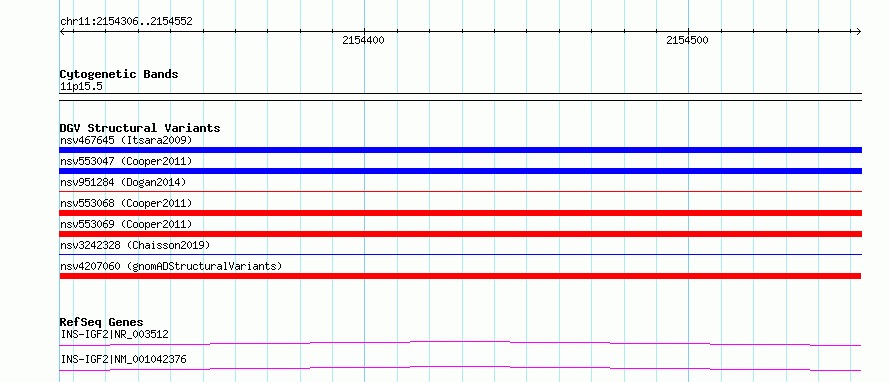Open the INS-IGF2|NR_003512 transcript label
Image resolution: width=890 pixels, height=382 pixels.
[x=114, y=334]
